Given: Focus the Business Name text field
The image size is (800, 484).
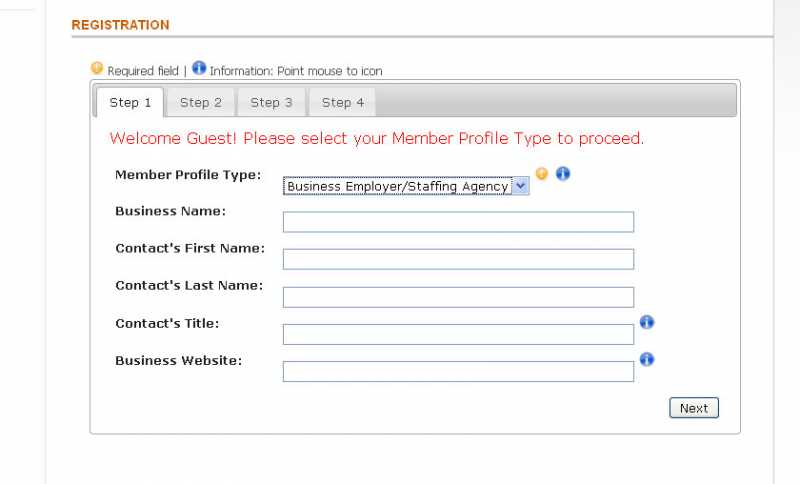Looking at the screenshot, I should pyautogui.click(x=458, y=222).
